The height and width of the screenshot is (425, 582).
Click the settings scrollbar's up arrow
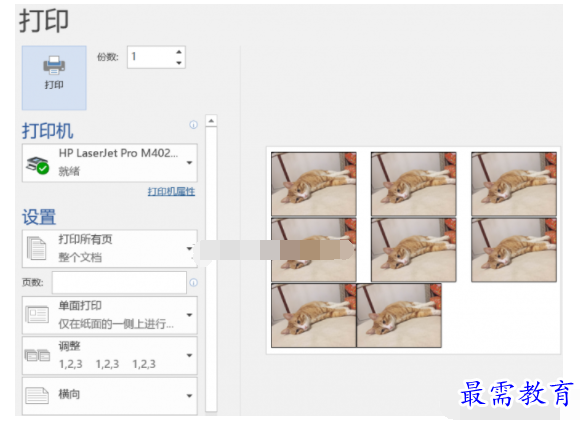(x=211, y=121)
